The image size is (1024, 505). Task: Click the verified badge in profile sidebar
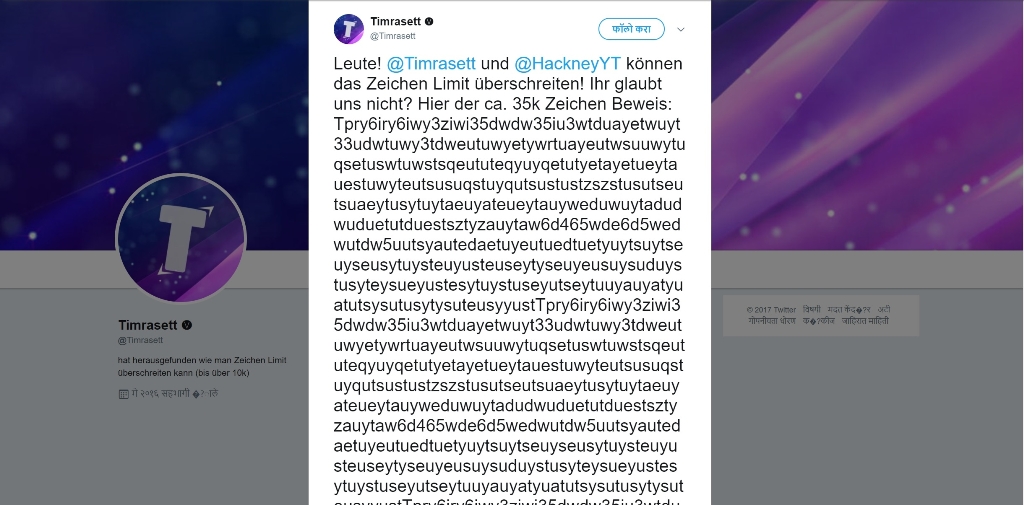point(186,325)
